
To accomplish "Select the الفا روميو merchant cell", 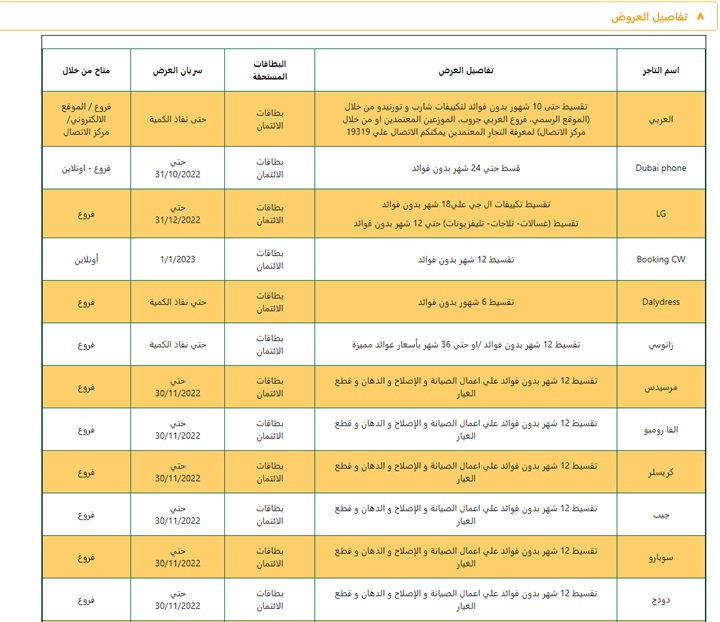I will click(661, 429).
